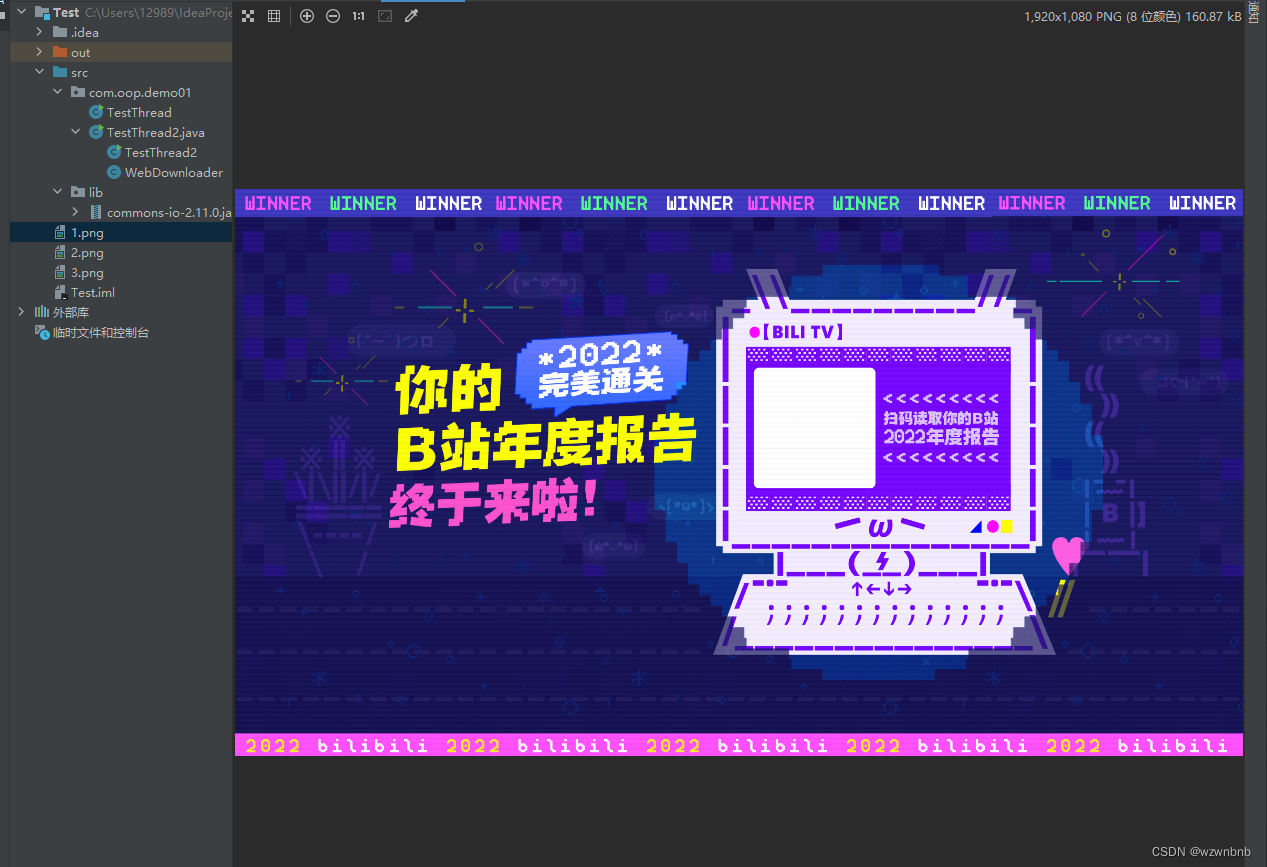
Task: Click the 临时文件和控制台 scratches icon
Action: pos(42,332)
